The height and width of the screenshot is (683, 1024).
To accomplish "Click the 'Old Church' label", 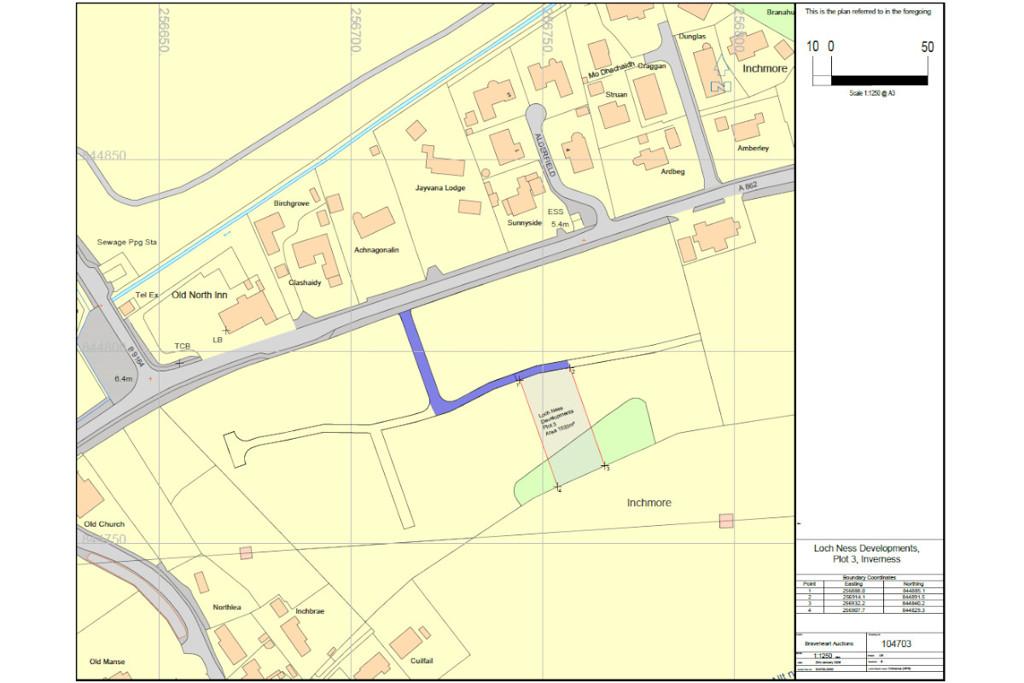I will click(x=104, y=524).
